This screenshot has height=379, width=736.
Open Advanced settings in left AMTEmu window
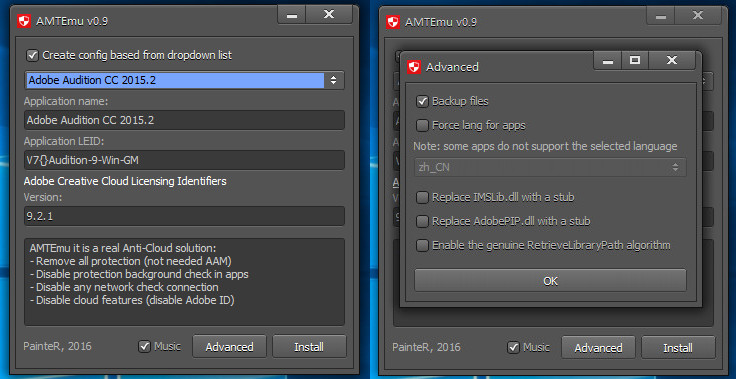[230, 347]
